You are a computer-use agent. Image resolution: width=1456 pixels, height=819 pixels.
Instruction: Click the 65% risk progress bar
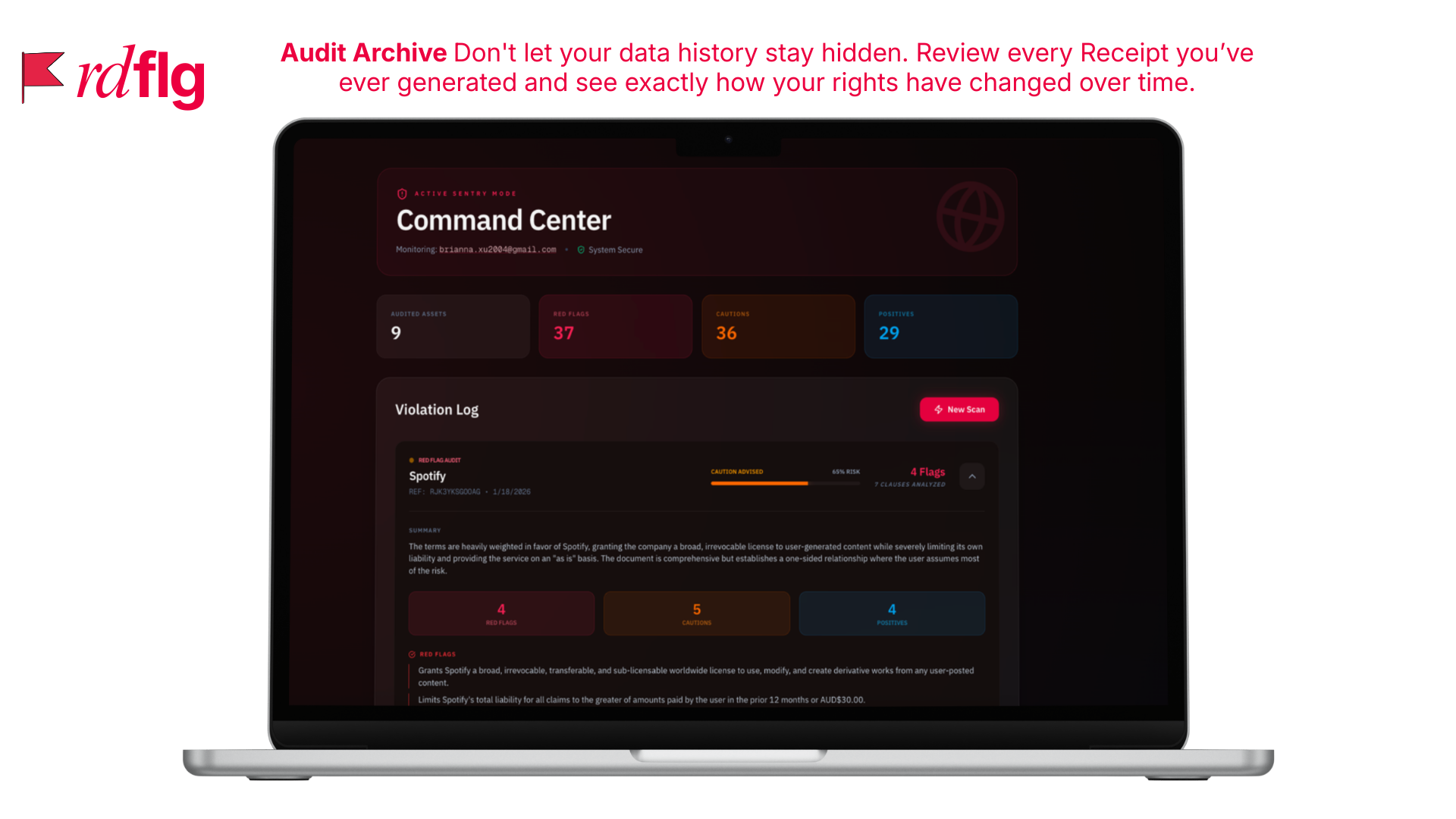(785, 483)
